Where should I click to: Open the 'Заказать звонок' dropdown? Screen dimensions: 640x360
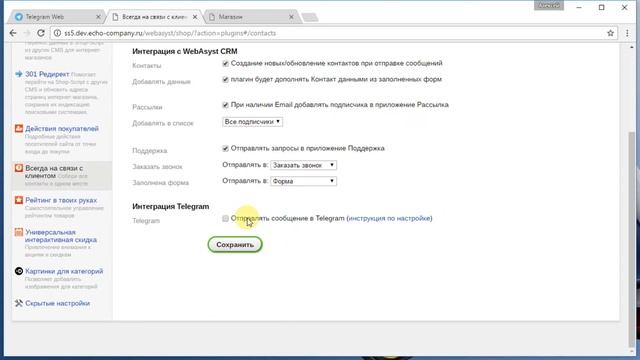303,165
